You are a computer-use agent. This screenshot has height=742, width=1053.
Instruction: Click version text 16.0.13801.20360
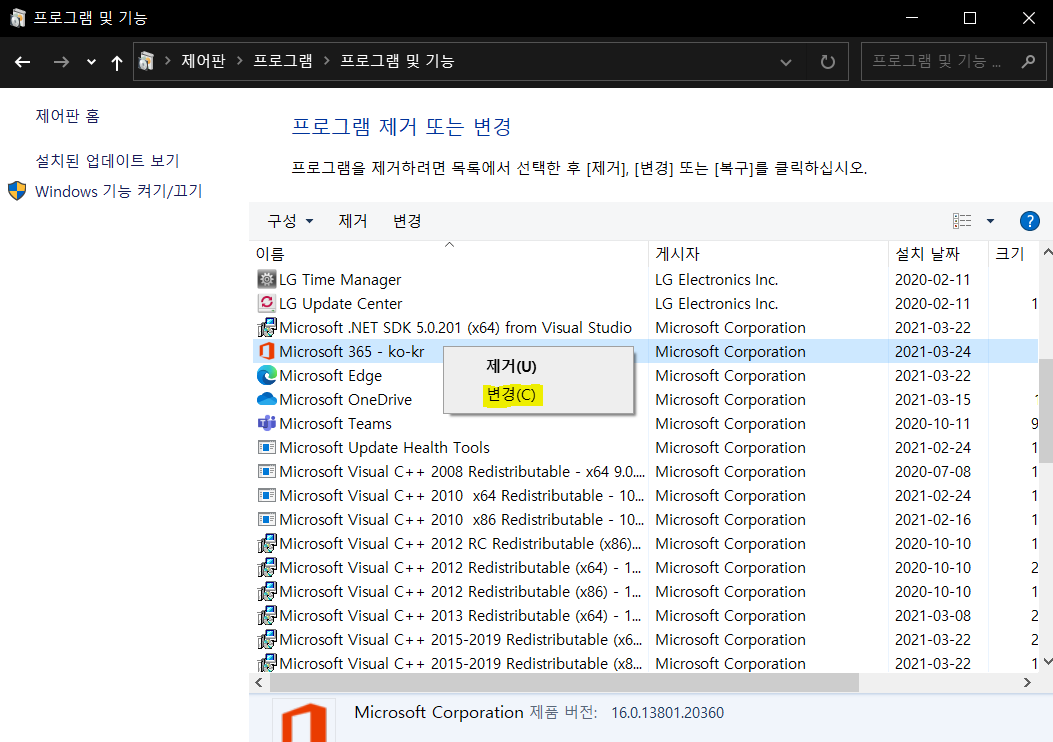(x=668, y=712)
